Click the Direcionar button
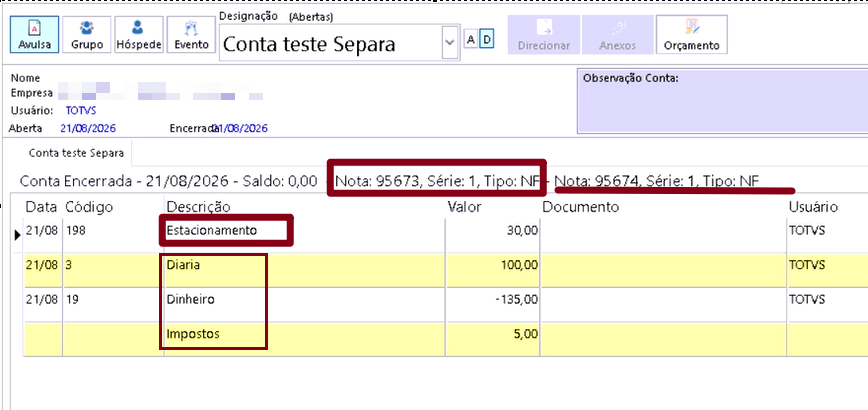Image resolution: width=868 pixels, height=410 pixels. pos(544,34)
